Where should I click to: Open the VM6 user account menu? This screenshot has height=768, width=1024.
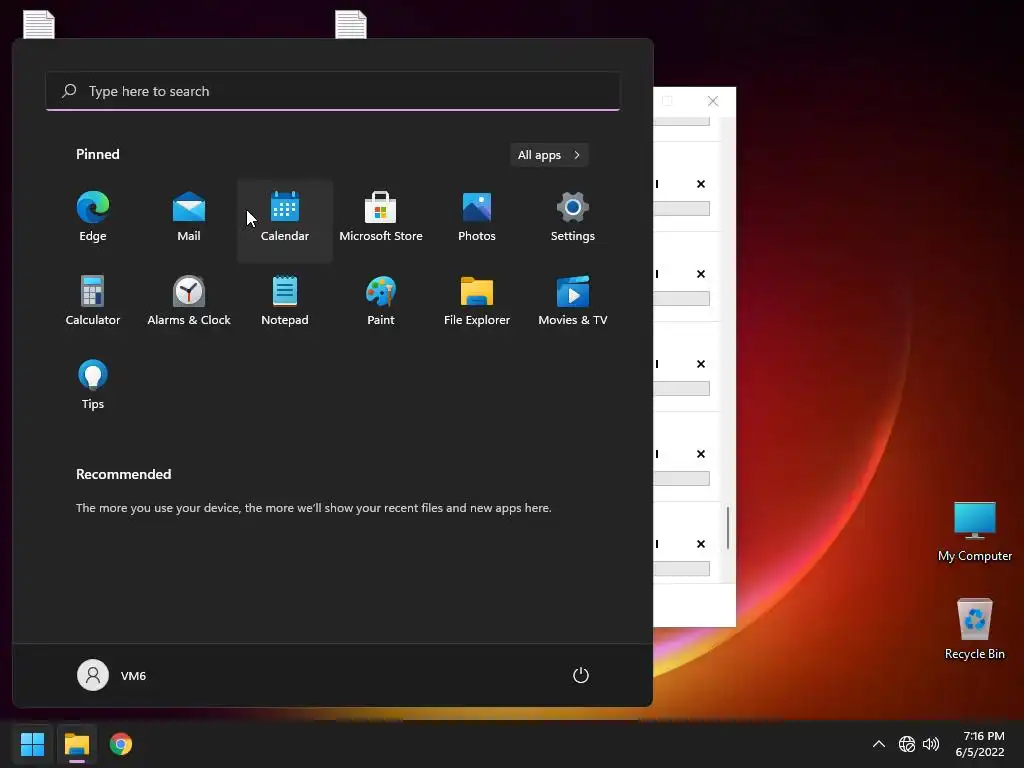pyautogui.click(x=112, y=675)
